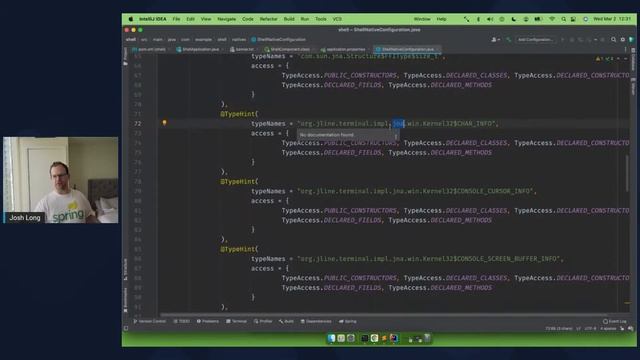Image resolution: width=640 pixels, height=360 pixels.
Task: Open the Build tool window
Action: click(286, 322)
